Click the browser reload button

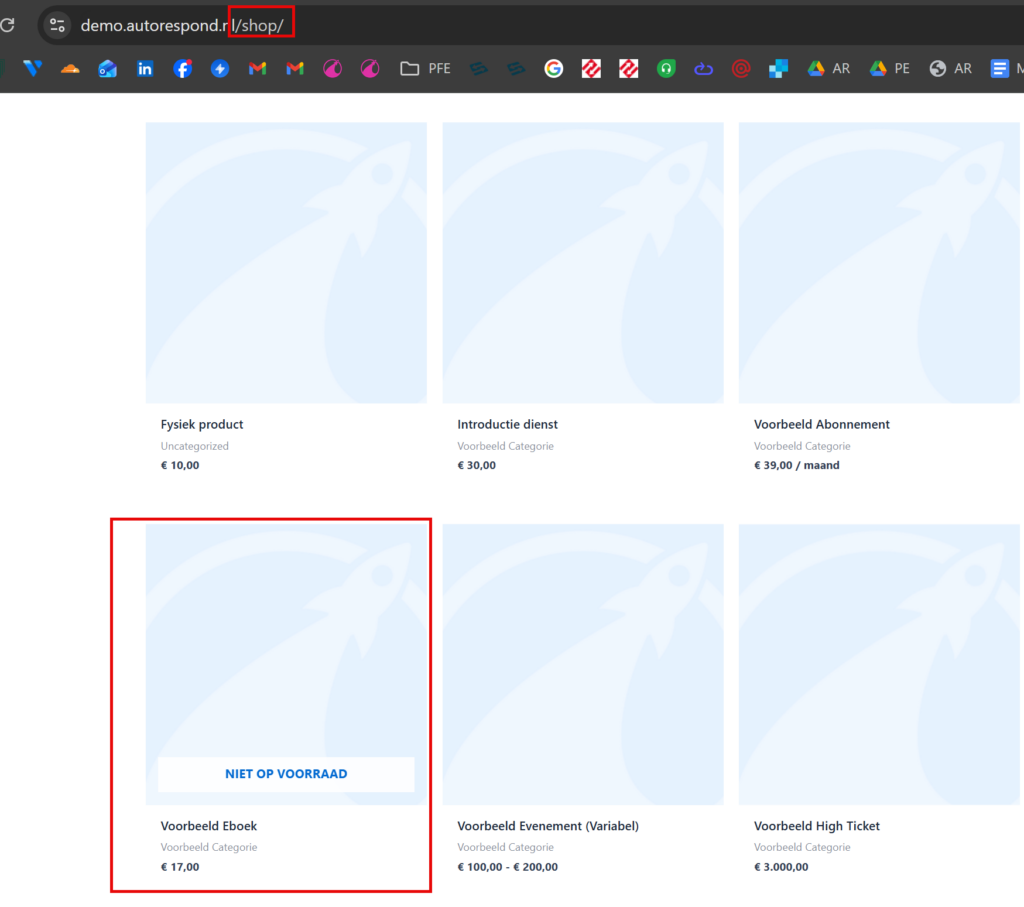click(7, 25)
